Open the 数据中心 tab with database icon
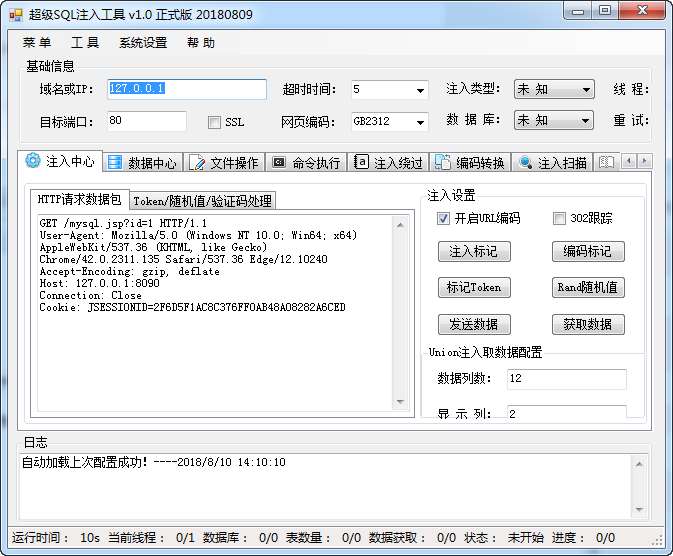673x556 pixels. pyautogui.click(x=115, y=163)
